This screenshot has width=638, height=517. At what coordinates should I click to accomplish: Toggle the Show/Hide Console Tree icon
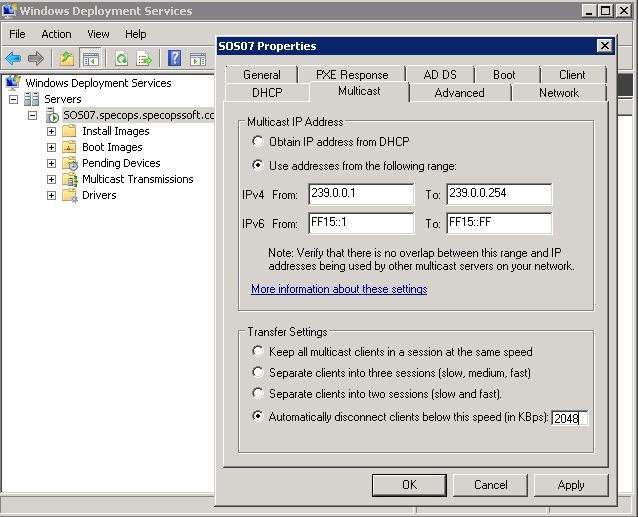(91, 59)
